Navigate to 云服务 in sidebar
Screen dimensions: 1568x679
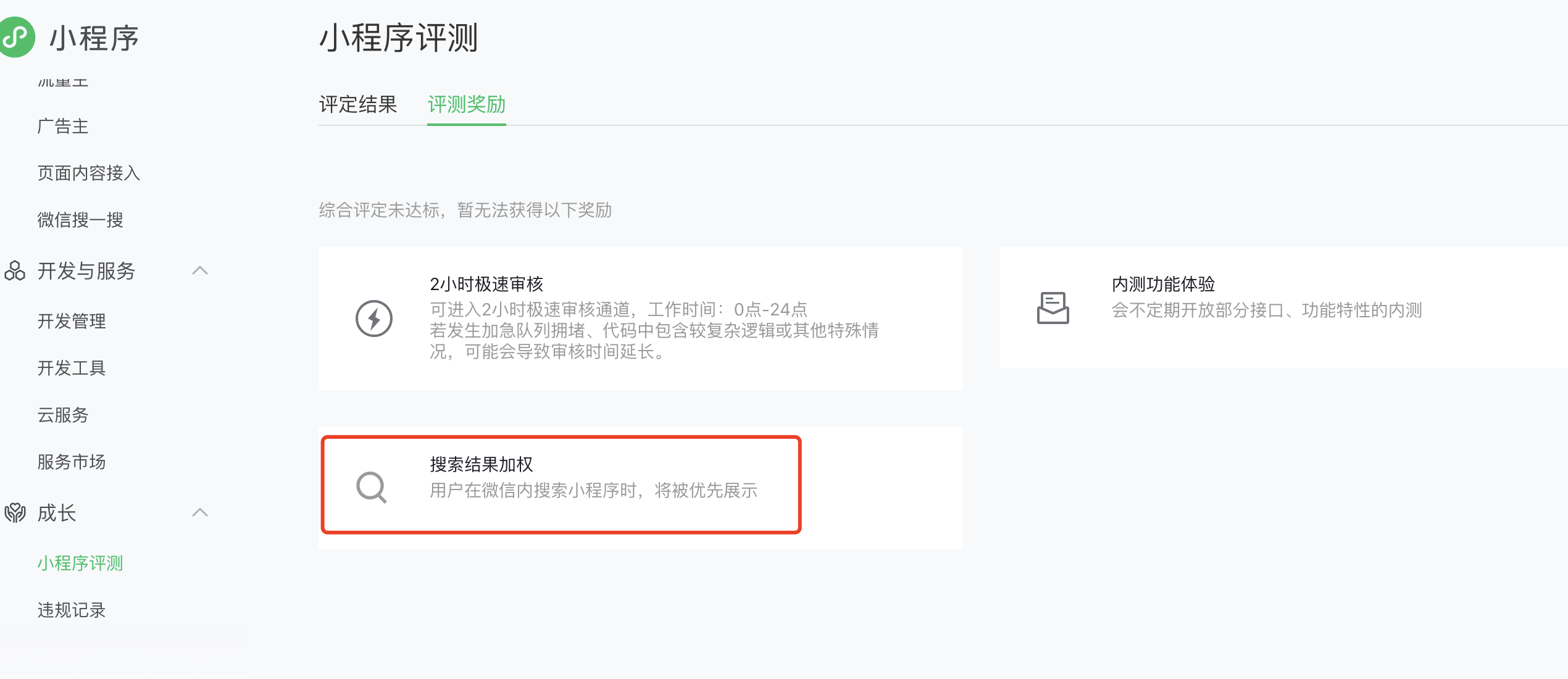(x=63, y=415)
